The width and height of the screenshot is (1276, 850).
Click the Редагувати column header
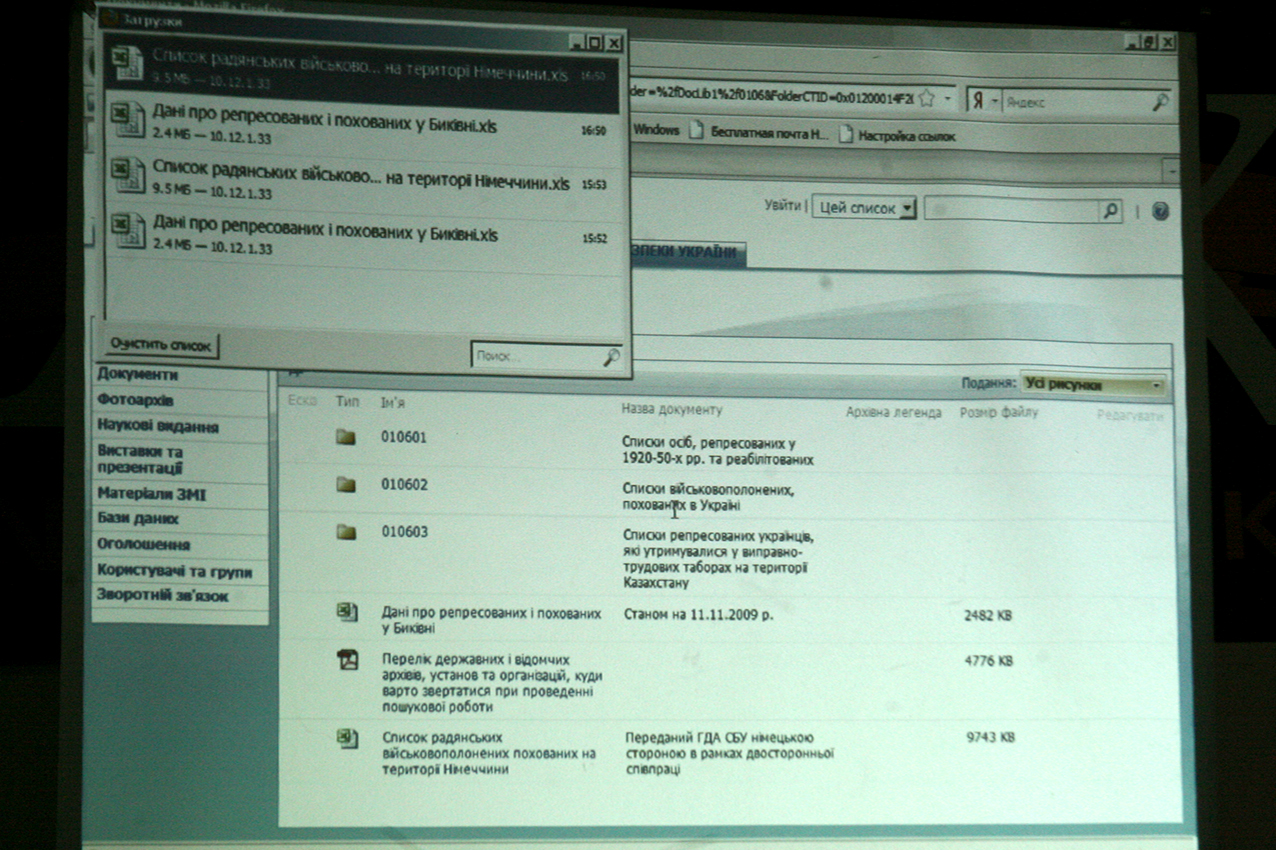[1130, 416]
